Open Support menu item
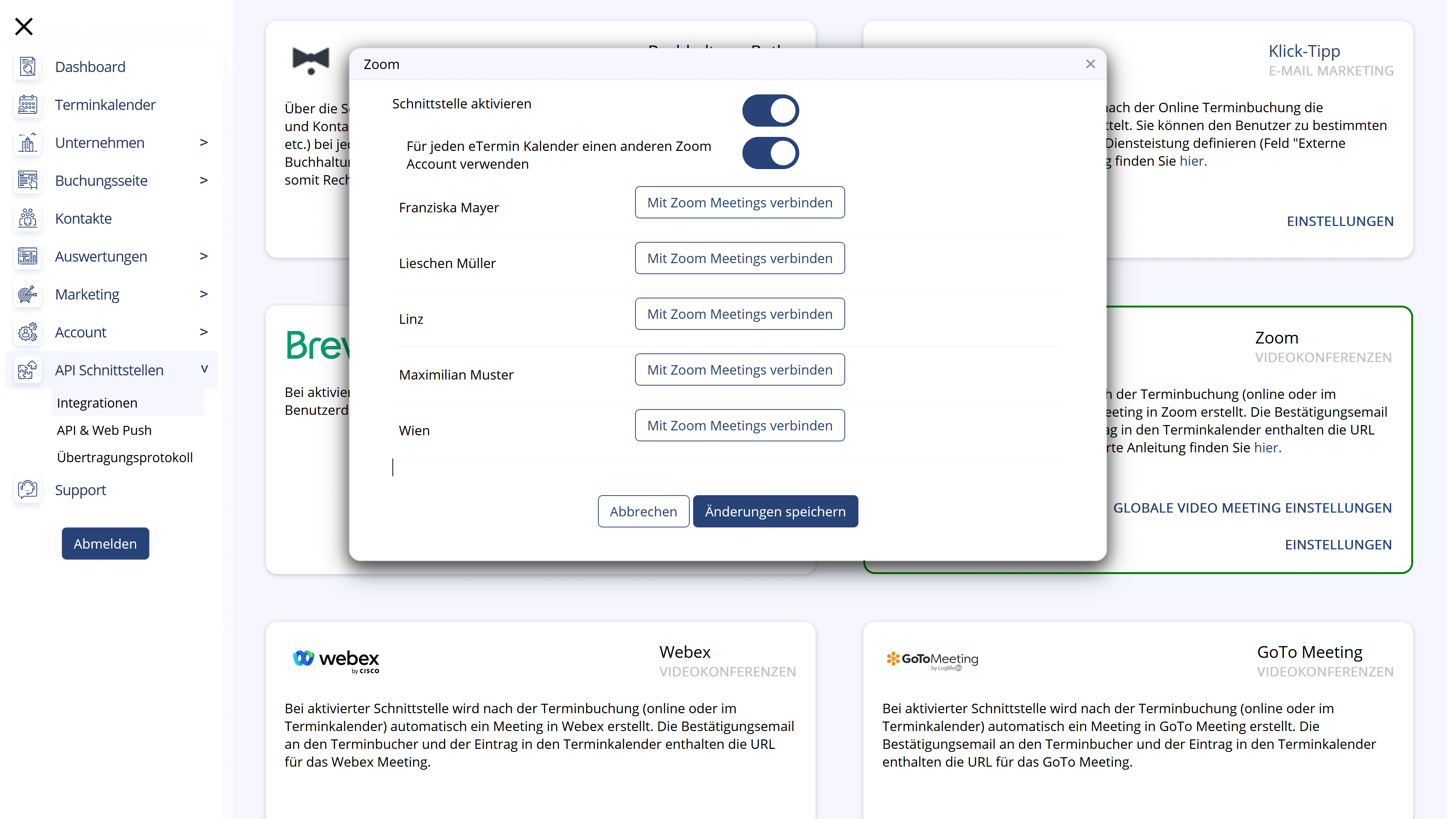The height and width of the screenshot is (819, 1456). [80, 490]
